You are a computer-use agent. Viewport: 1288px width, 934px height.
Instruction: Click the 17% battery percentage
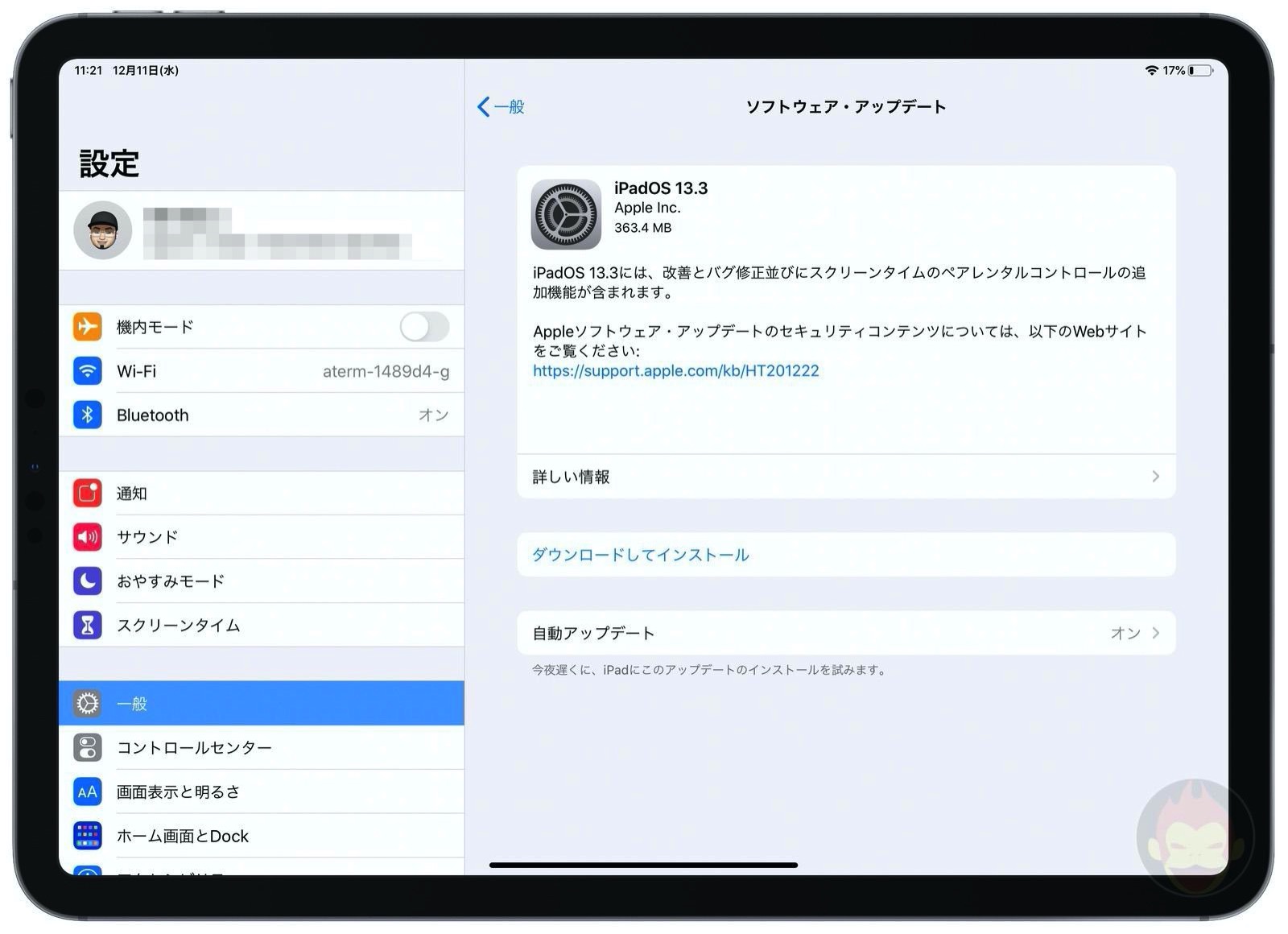point(1174,71)
